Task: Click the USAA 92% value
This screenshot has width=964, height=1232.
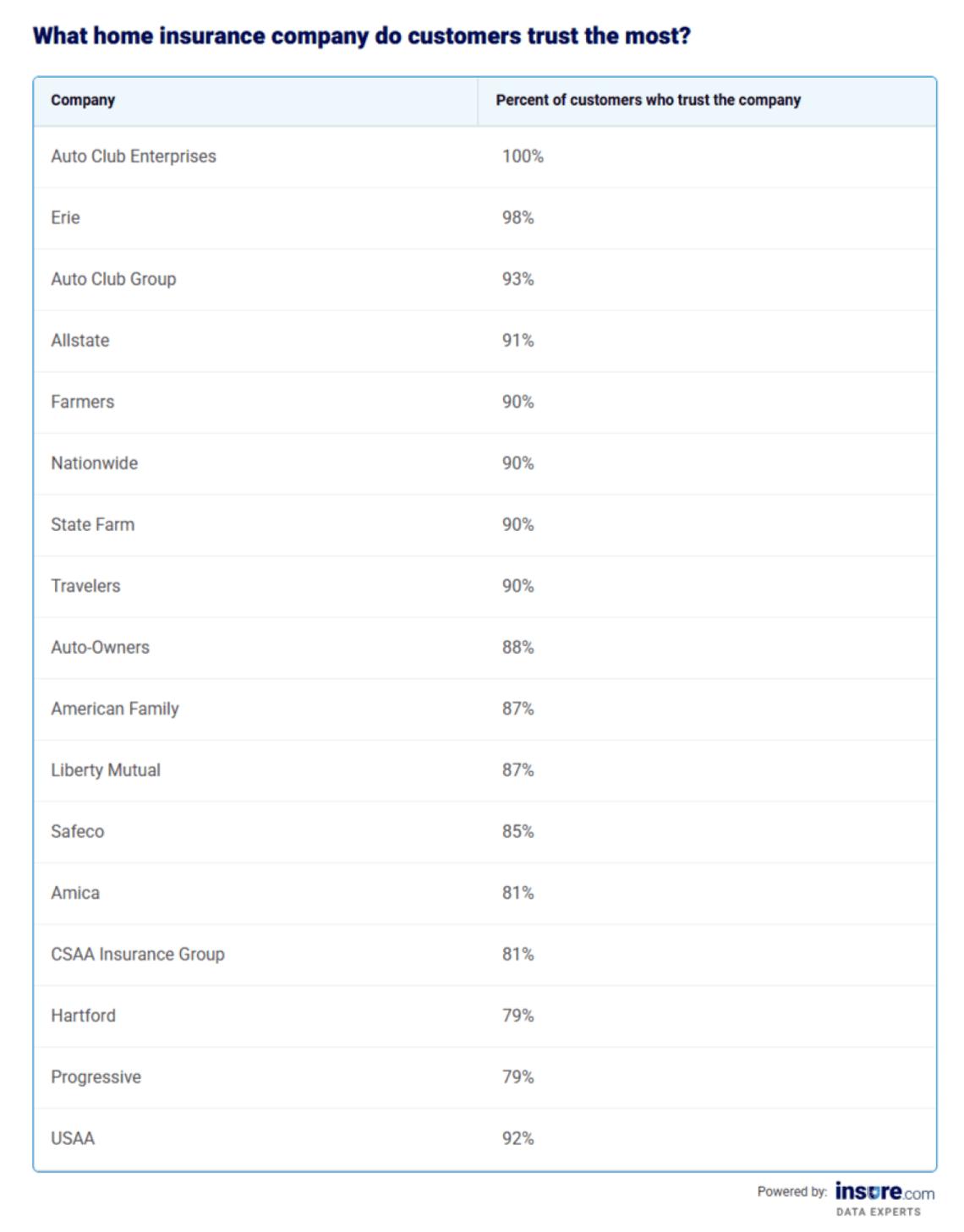Action: (518, 1138)
